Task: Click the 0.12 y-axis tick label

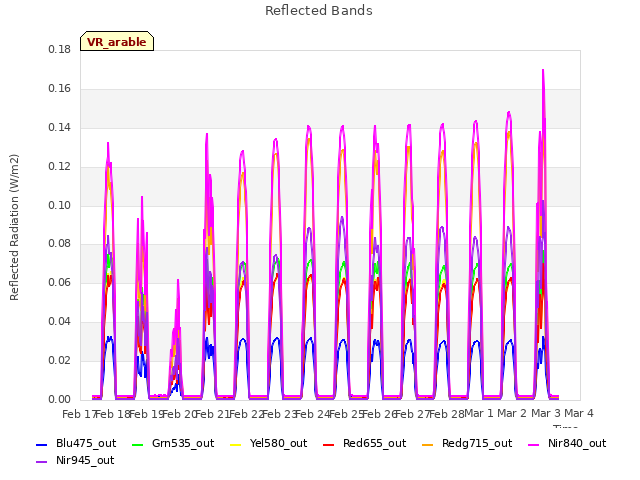Action: click(60, 167)
